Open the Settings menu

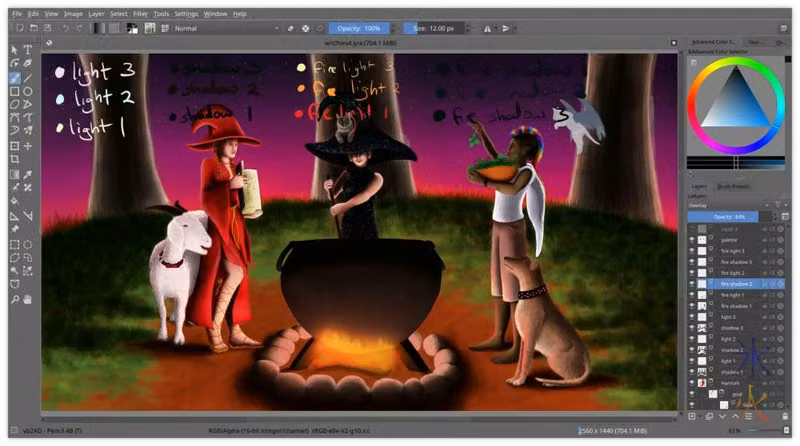pos(186,14)
